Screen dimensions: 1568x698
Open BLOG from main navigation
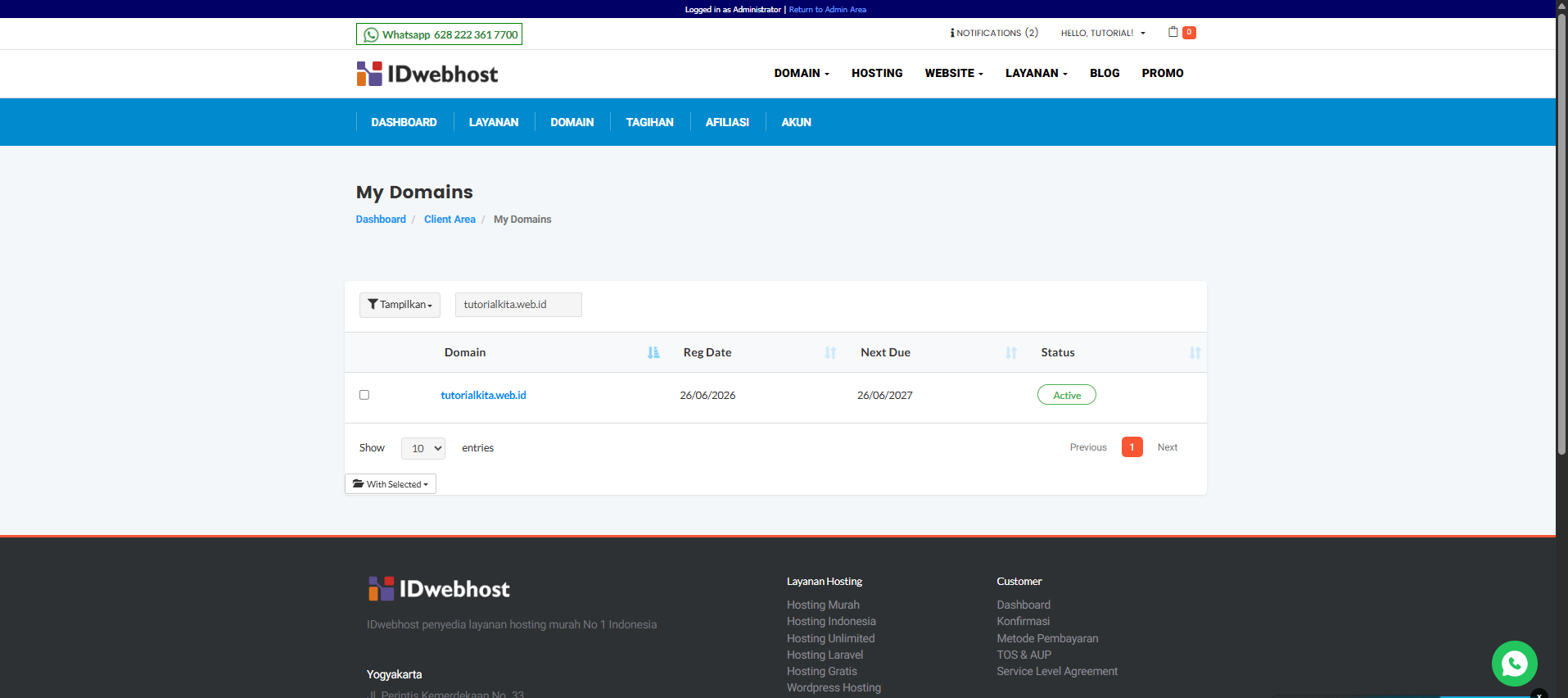pos(1105,73)
